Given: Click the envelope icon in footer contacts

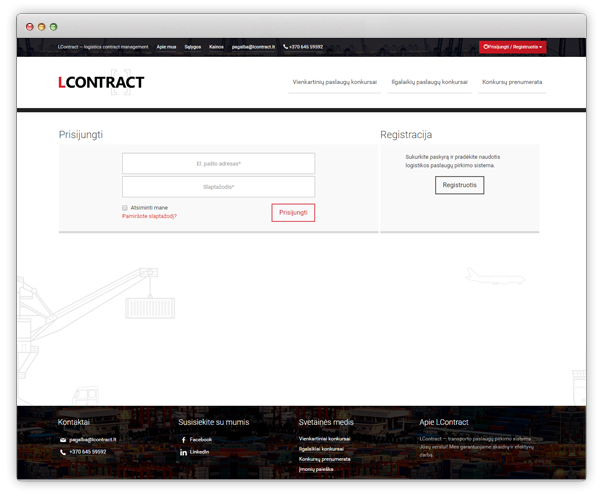Looking at the screenshot, I should point(63,440).
